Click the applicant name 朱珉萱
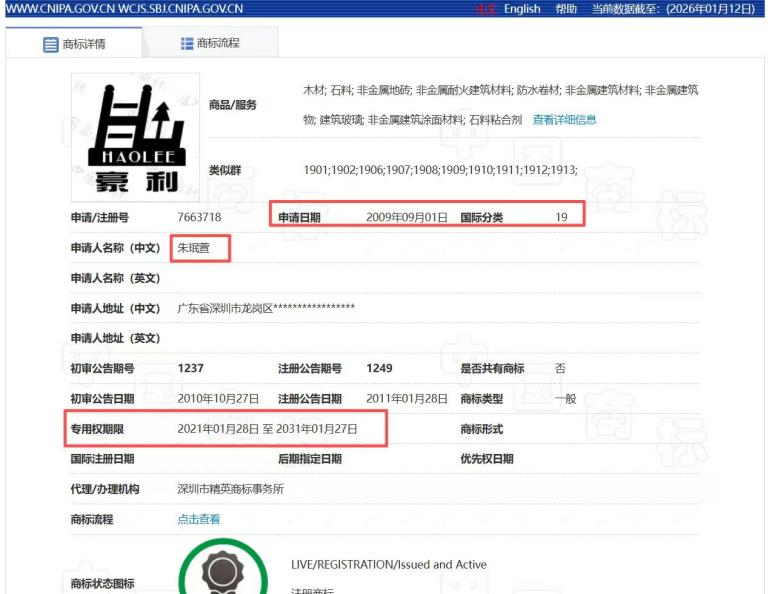772x594 pixels. 195,247
